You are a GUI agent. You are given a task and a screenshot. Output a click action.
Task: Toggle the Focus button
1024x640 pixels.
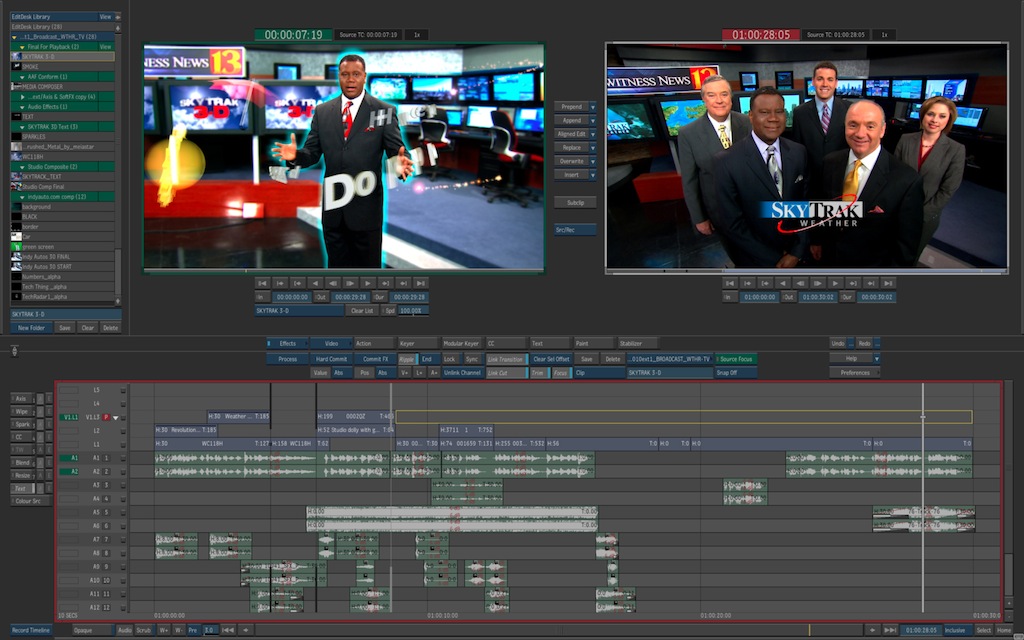click(x=560, y=373)
